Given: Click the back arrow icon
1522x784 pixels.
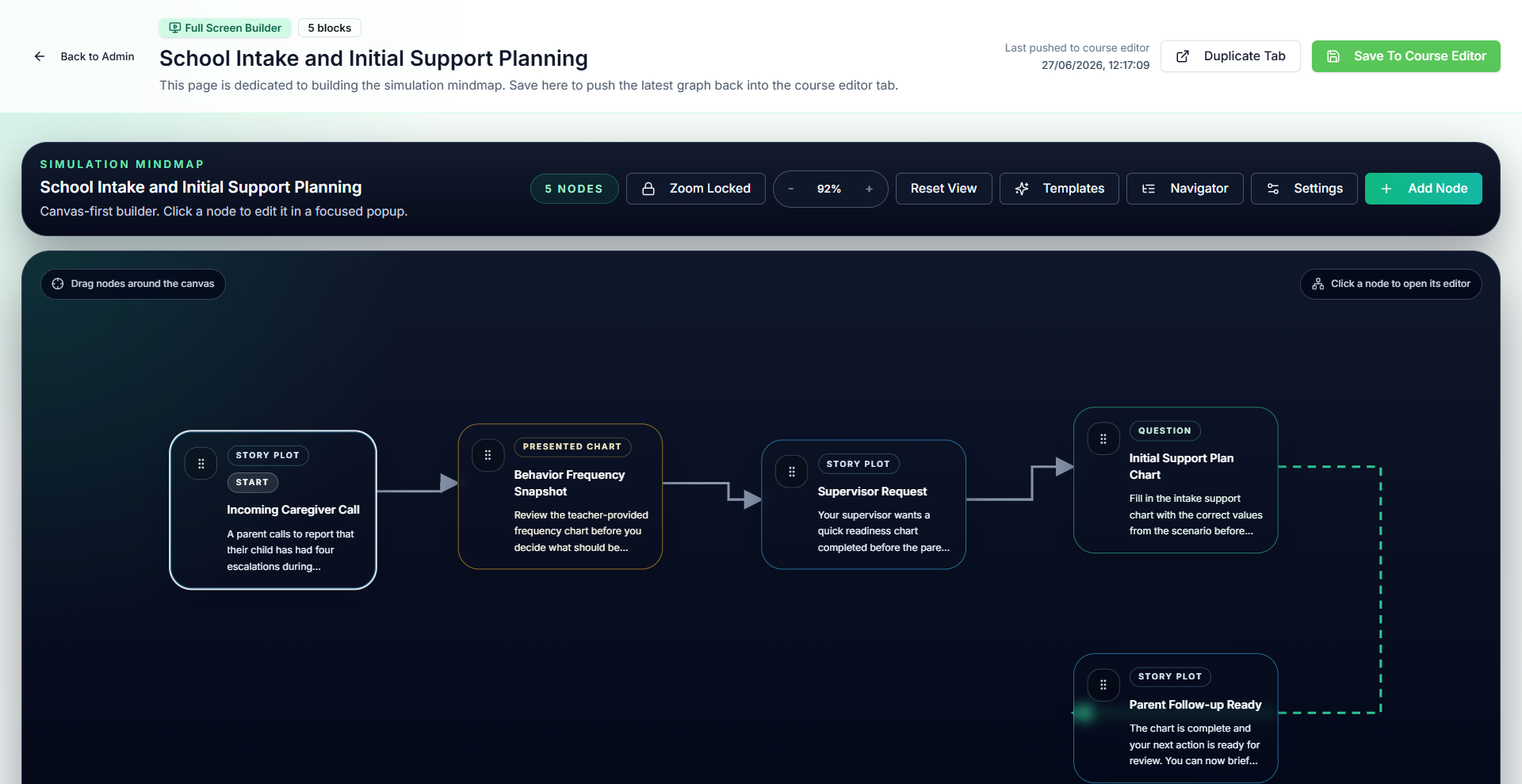Looking at the screenshot, I should pos(40,56).
